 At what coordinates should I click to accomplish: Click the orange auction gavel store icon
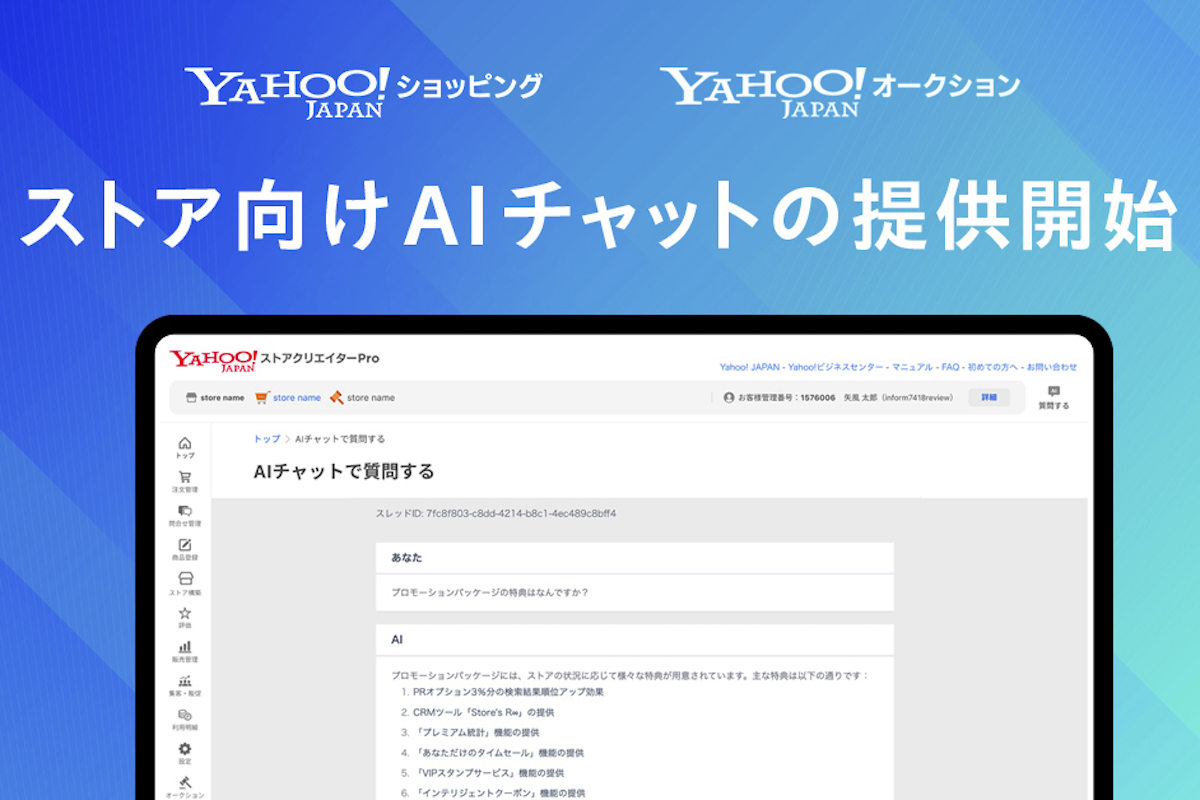pos(336,397)
